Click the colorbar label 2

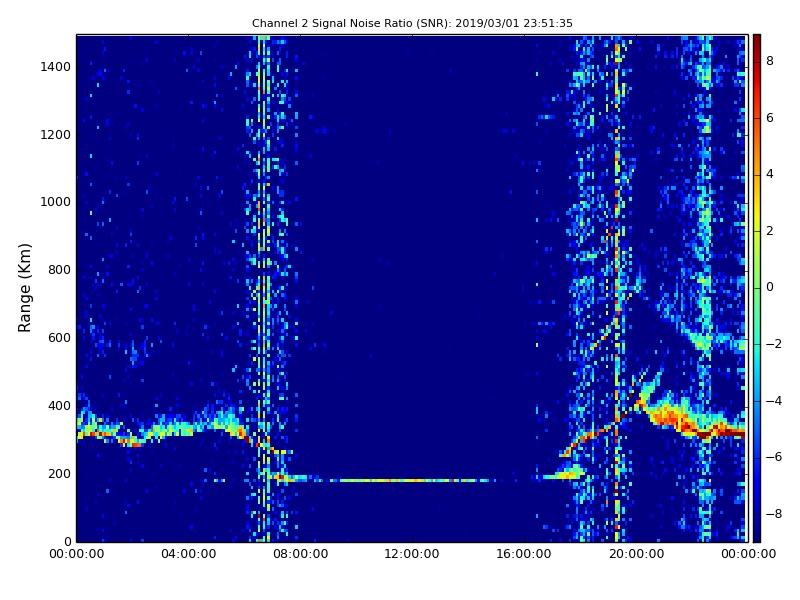[770, 231]
